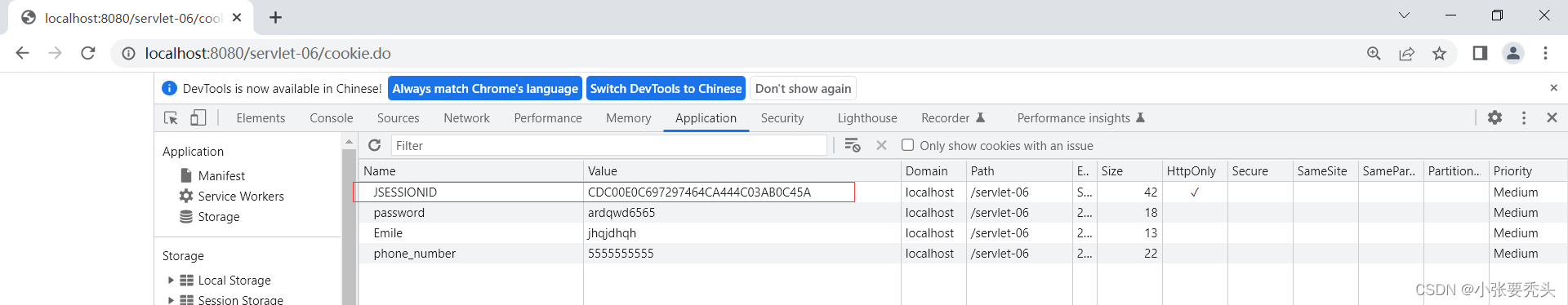Sort cookies by the Name column header
Viewport: 1568px width, 305px height.
pyautogui.click(x=471, y=170)
